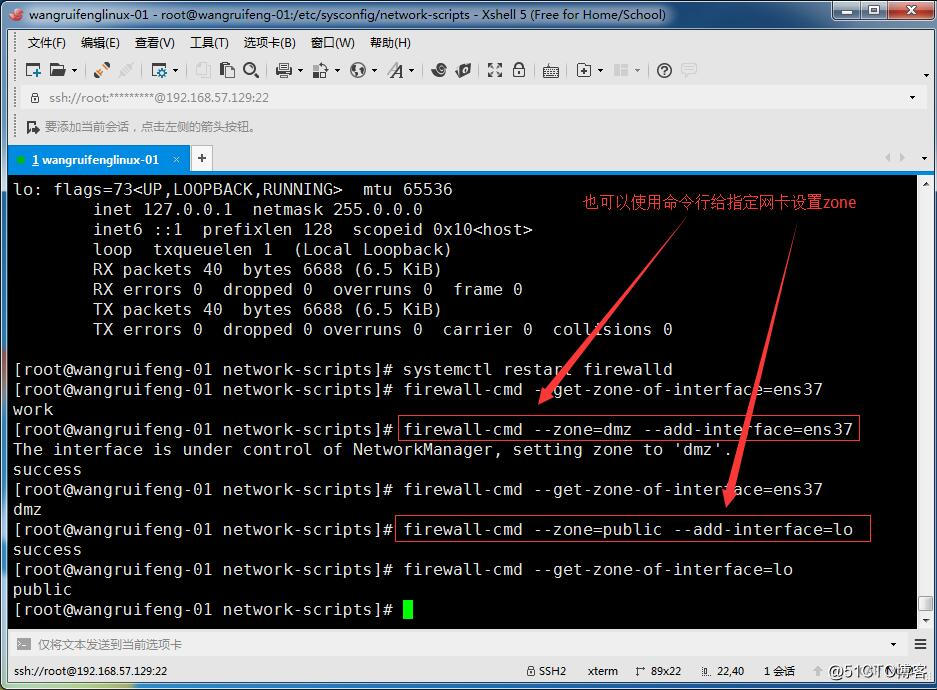937x690 pixels.
Task: Open the 编辑(E) menu
Action: click(x=100, y=42)
